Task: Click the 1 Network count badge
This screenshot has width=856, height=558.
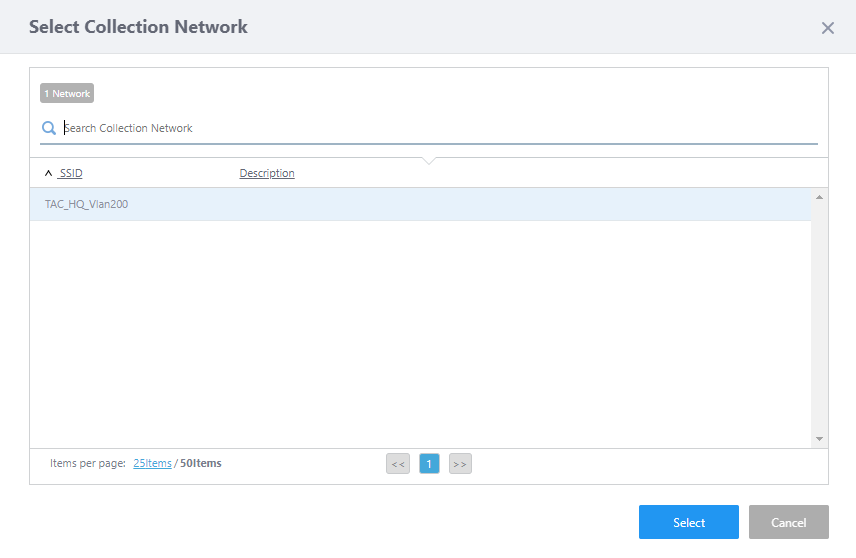Action: click(67, 93)
